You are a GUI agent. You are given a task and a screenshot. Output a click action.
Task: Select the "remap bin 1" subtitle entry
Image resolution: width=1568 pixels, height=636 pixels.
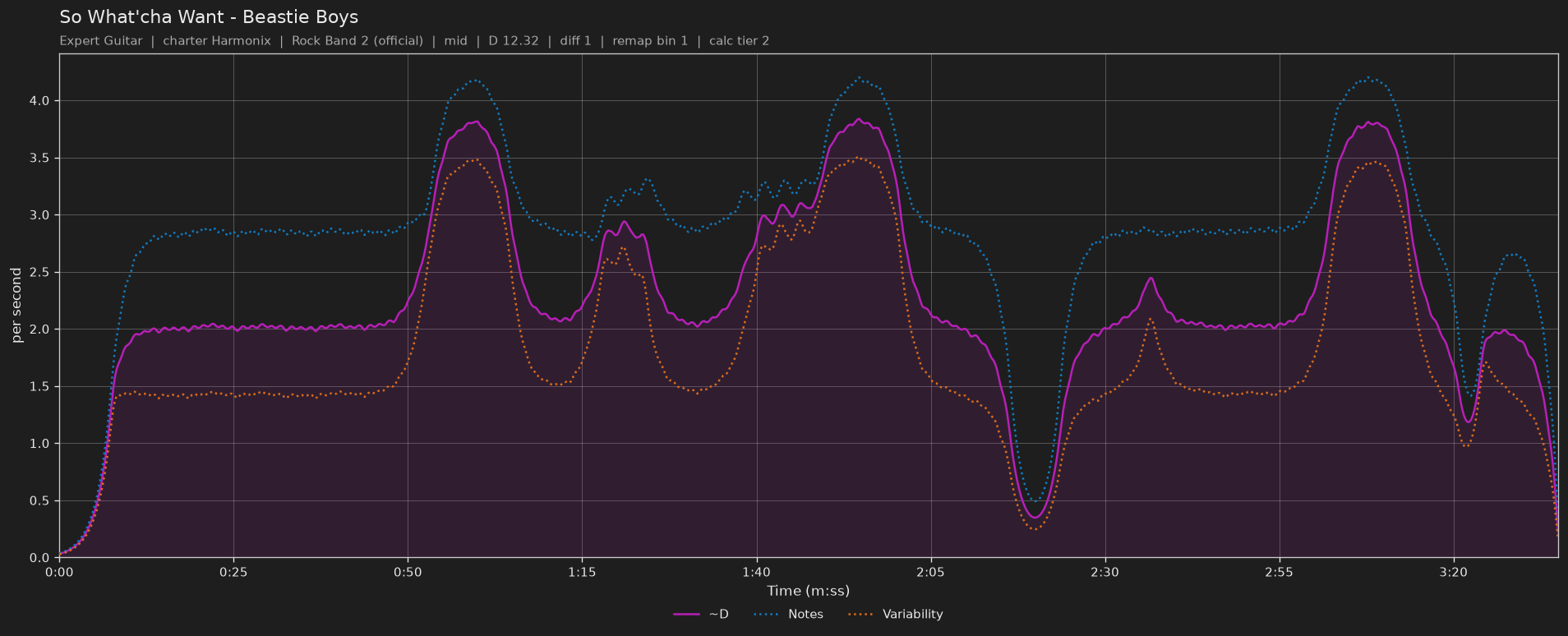tap(650, 41)
